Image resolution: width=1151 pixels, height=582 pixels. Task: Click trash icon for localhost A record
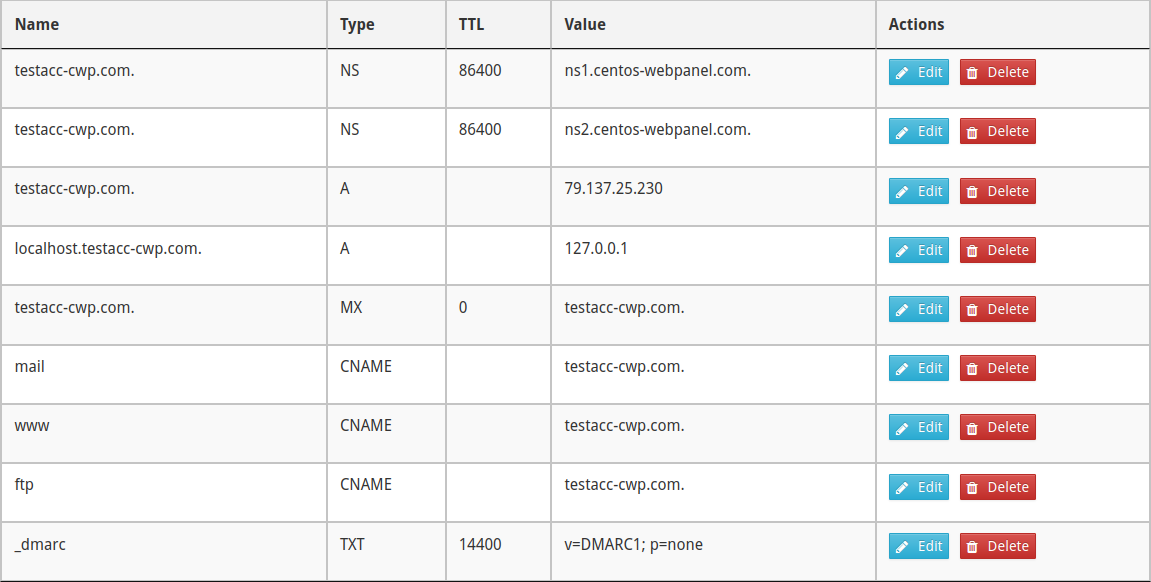tap(972, 251)
